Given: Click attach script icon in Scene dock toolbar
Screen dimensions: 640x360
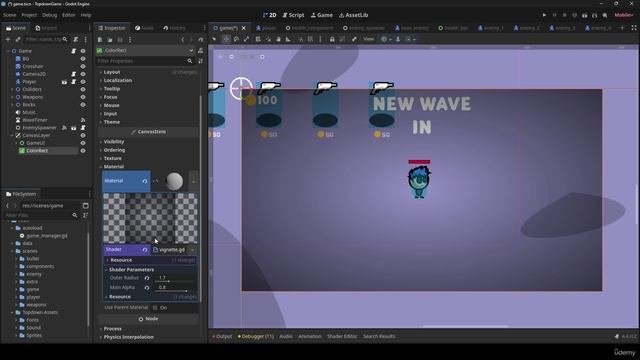Looking at the screenshot, I should coord(76,40).
